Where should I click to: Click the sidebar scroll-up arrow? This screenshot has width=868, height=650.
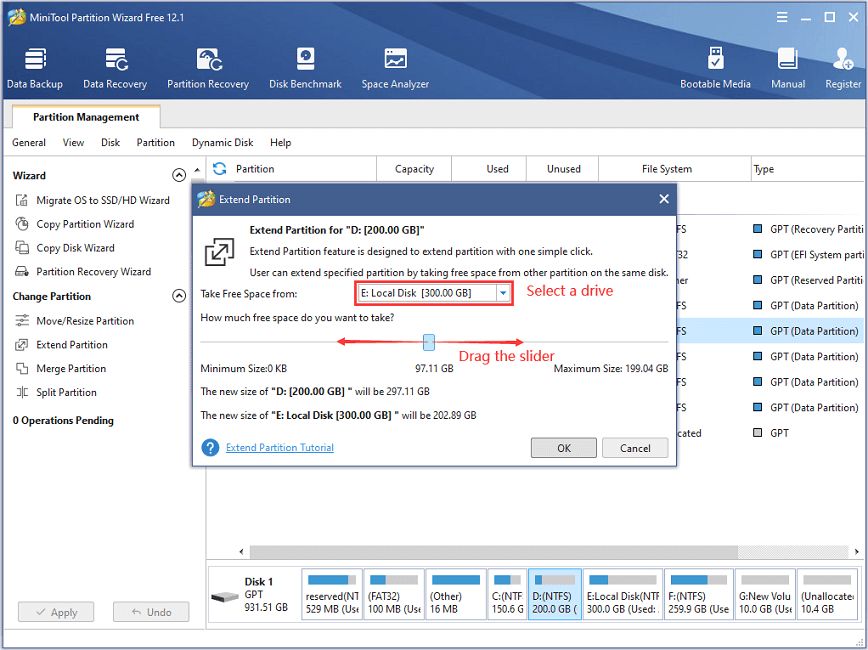197,169
